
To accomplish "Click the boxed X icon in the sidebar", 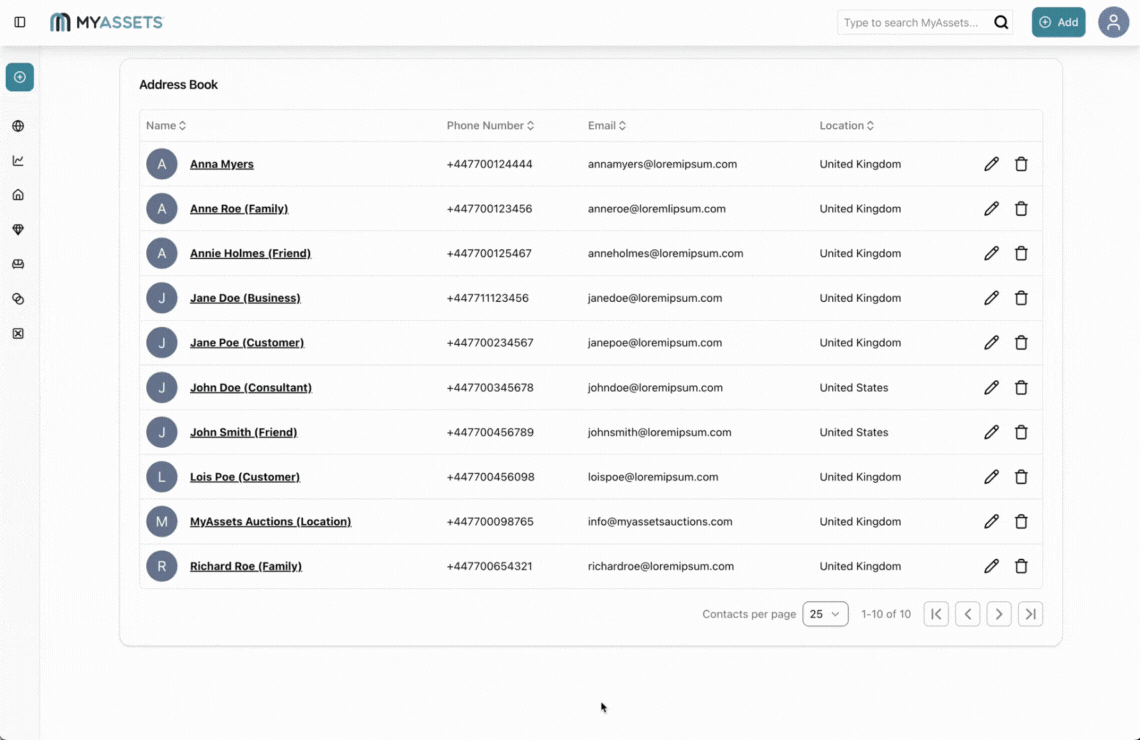I will tap(18, 332).
